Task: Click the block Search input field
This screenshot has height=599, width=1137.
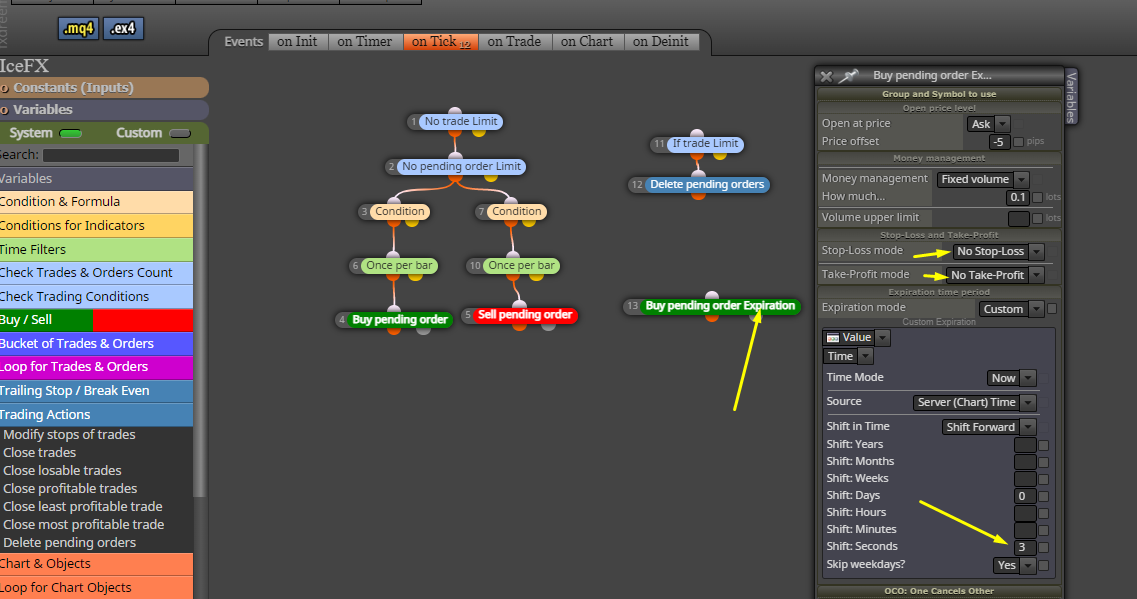Action: [x=111, y=155]
